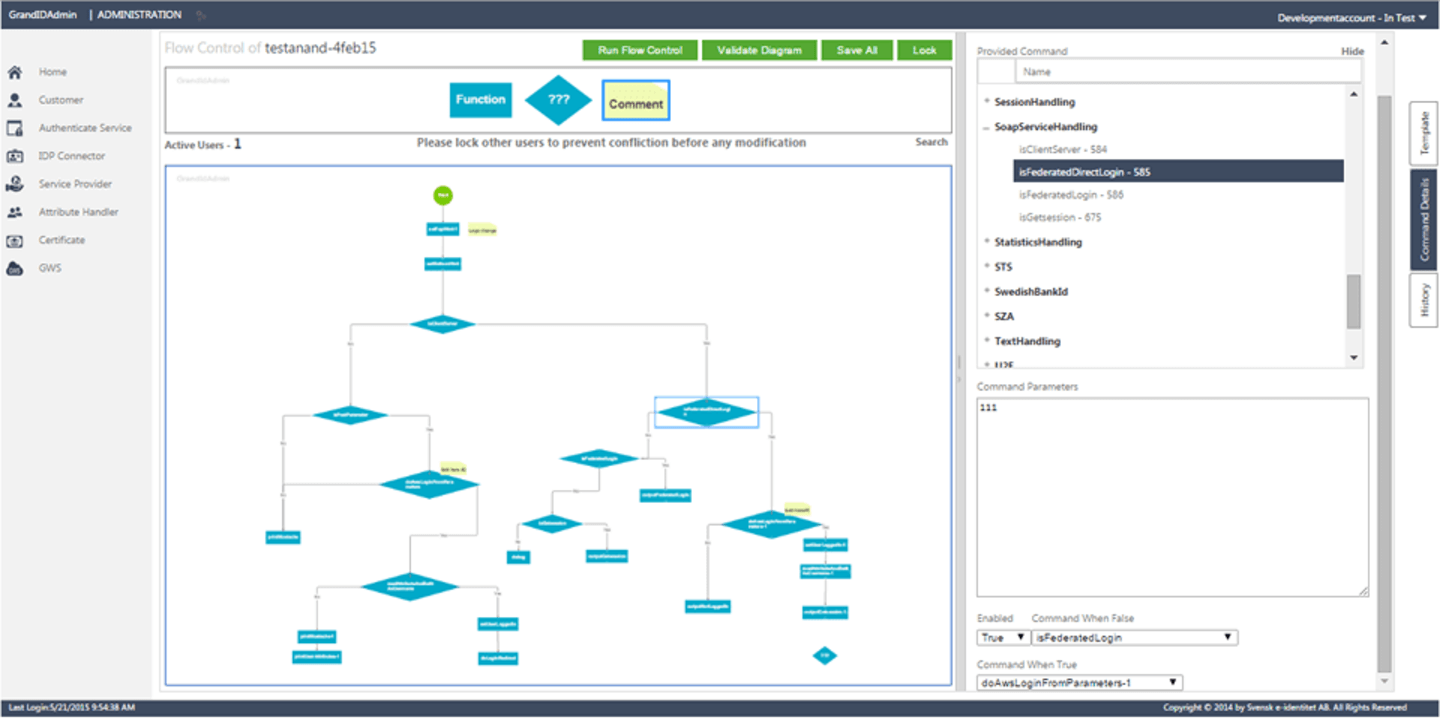Select the IDP Connector sidebar icon

click(x=15, y=156)
